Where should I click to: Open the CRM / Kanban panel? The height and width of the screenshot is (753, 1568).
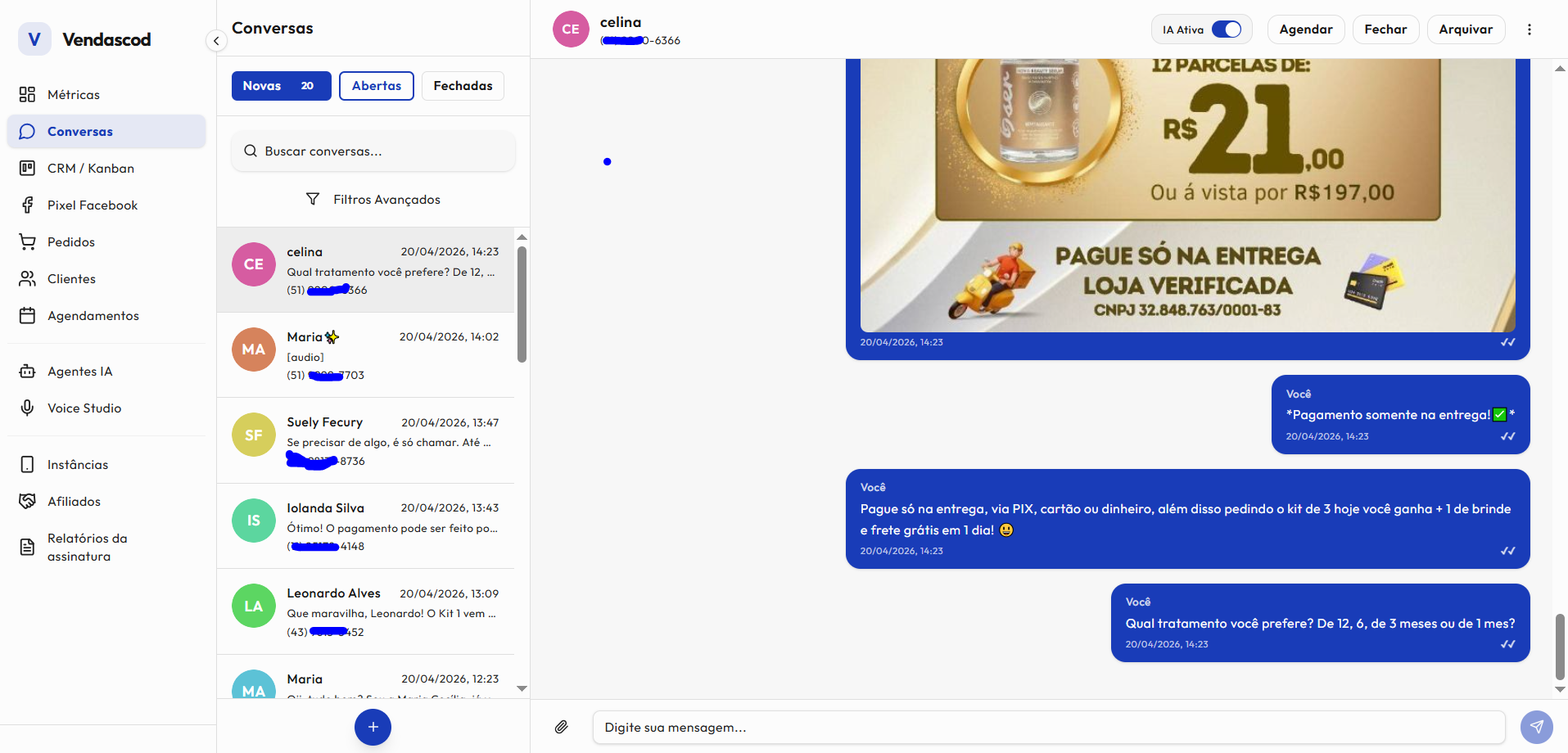[90, 168]
